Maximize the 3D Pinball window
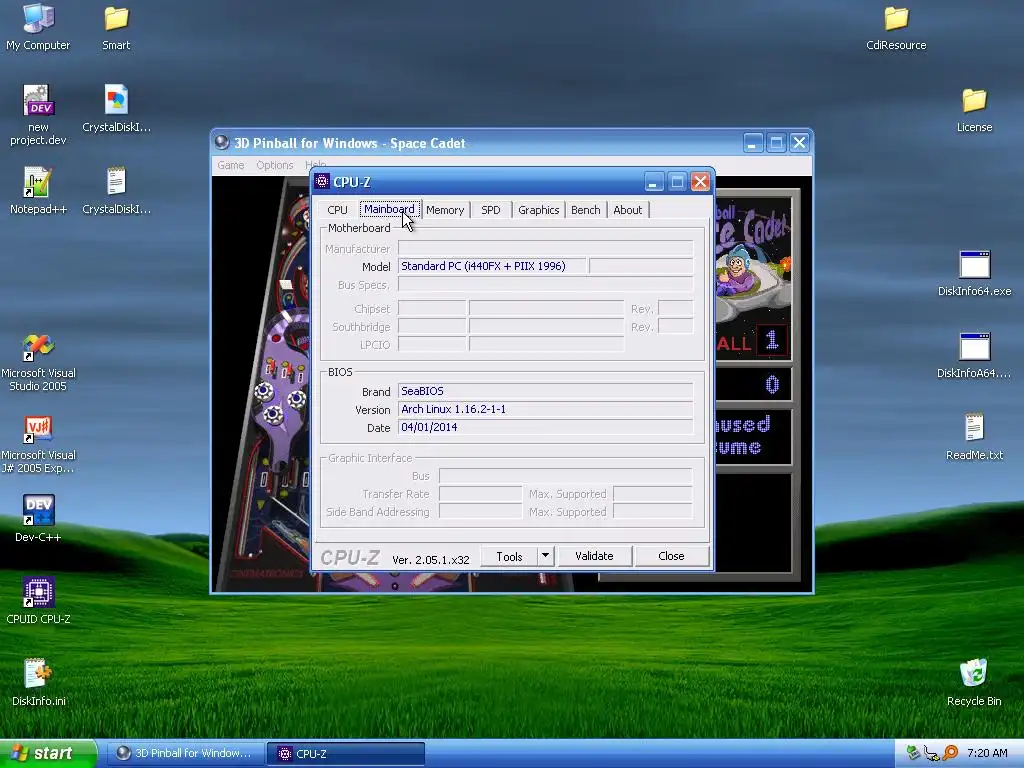Screen dimensions: 1024x768 pyautogui.click(x=776, y=142)
